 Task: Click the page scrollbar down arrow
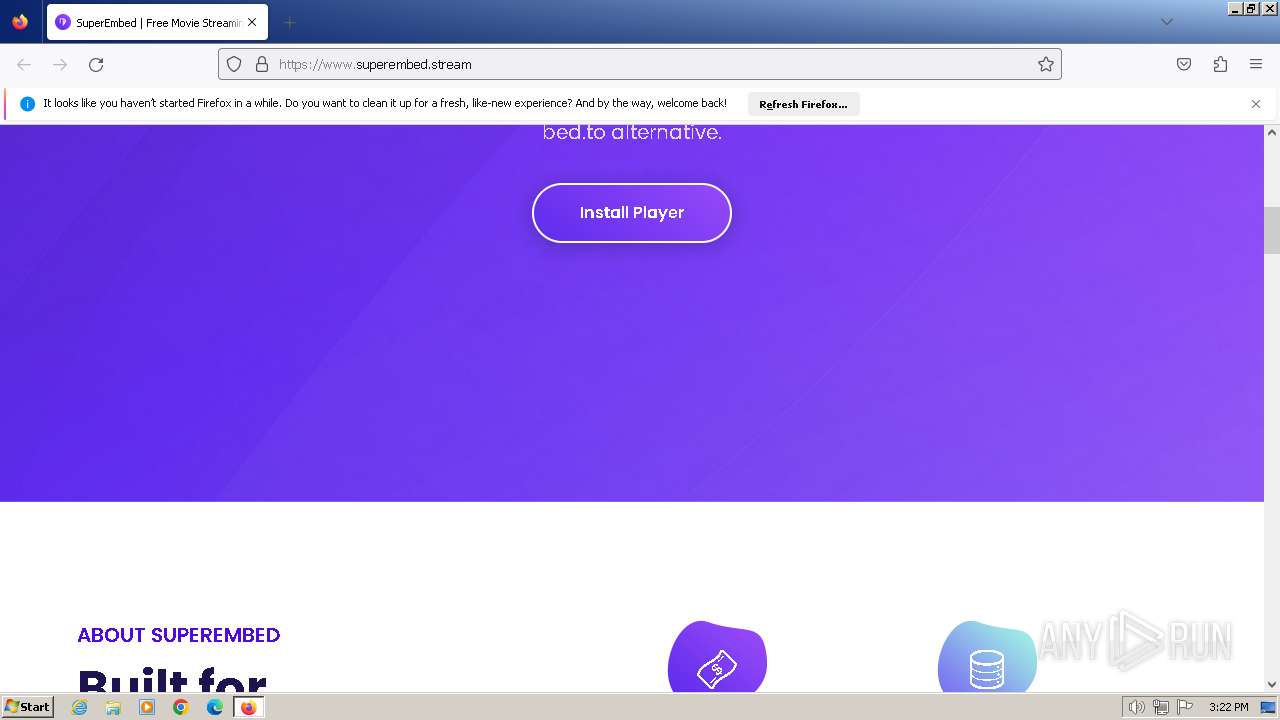[1272, 684]
